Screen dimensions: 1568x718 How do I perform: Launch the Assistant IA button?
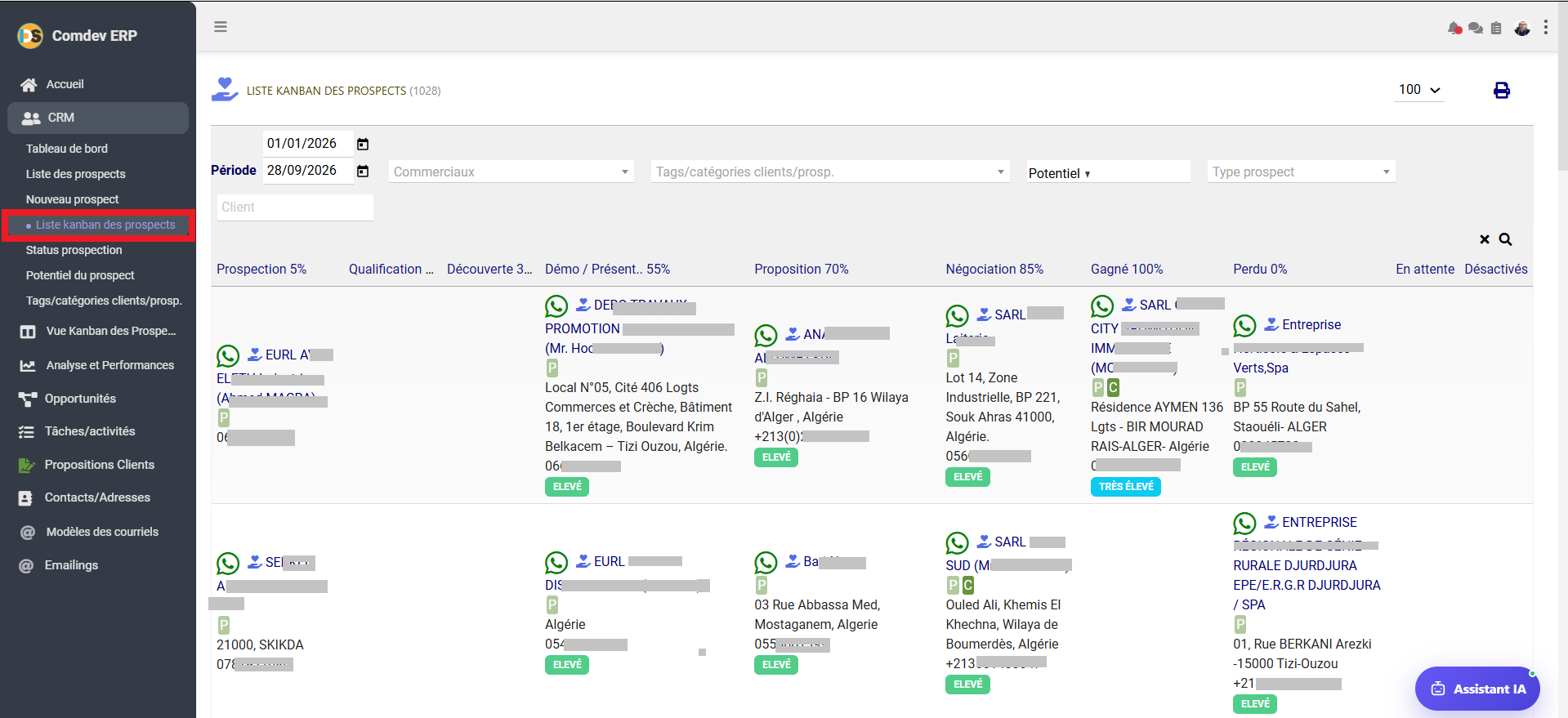coord(1477,689)
